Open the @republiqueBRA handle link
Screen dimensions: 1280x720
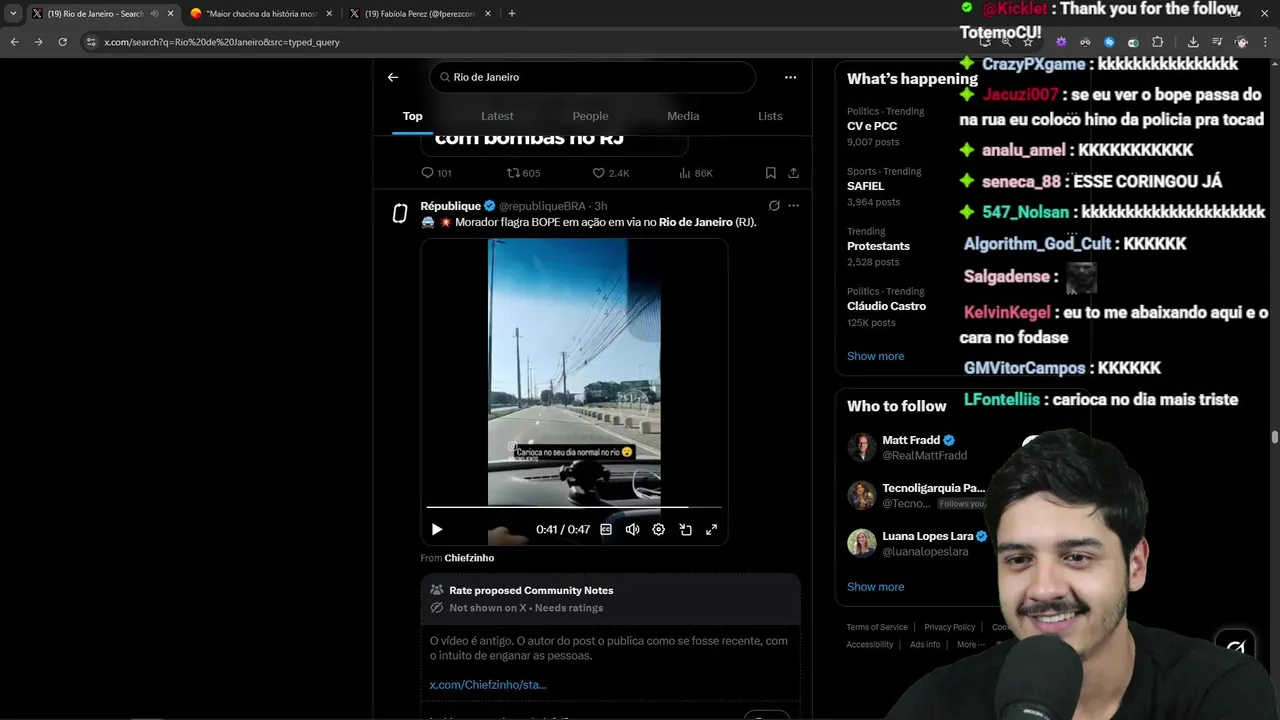(542, 206)
